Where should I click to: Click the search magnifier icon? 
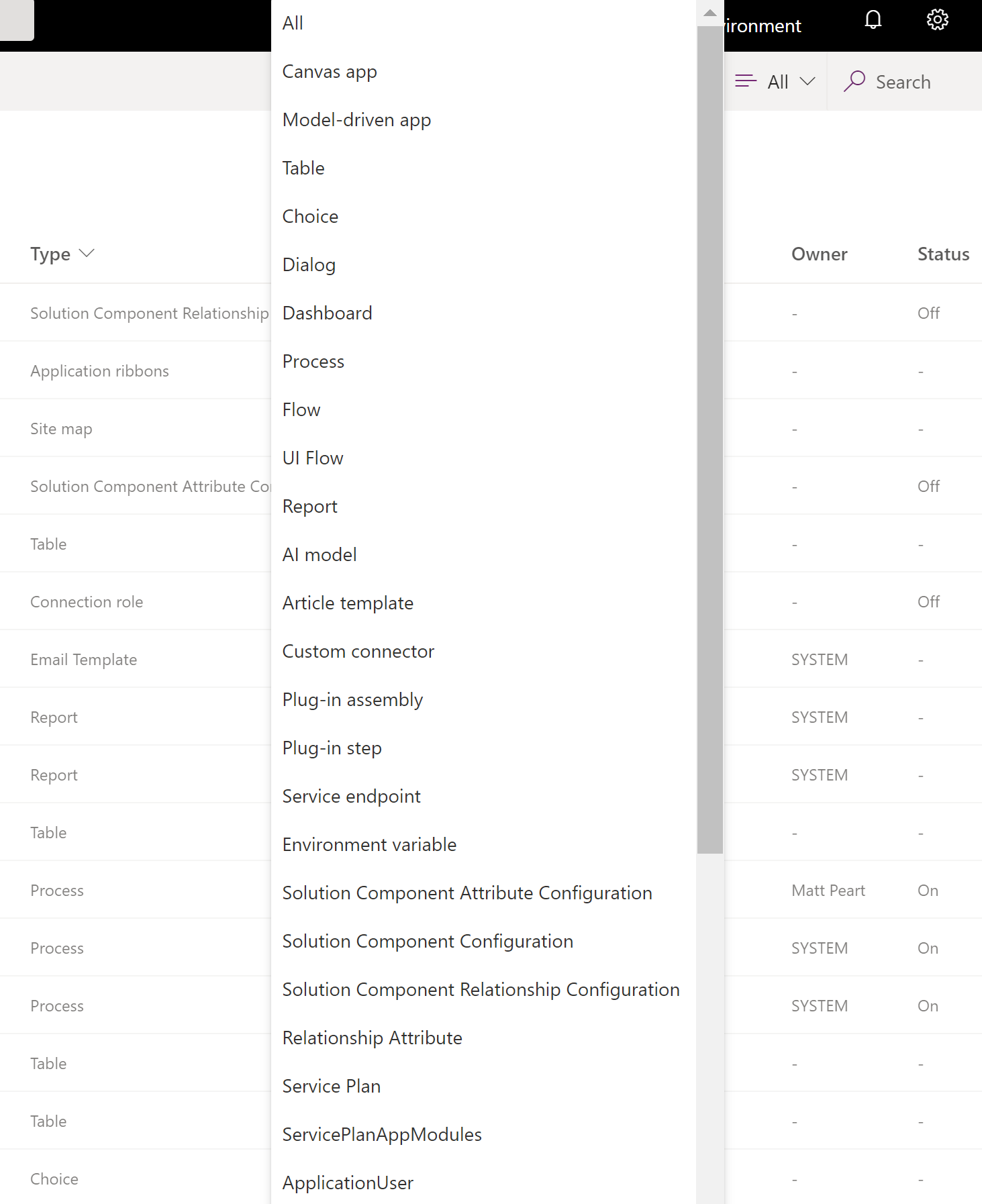pyautogui.click(x=855, y=81)
